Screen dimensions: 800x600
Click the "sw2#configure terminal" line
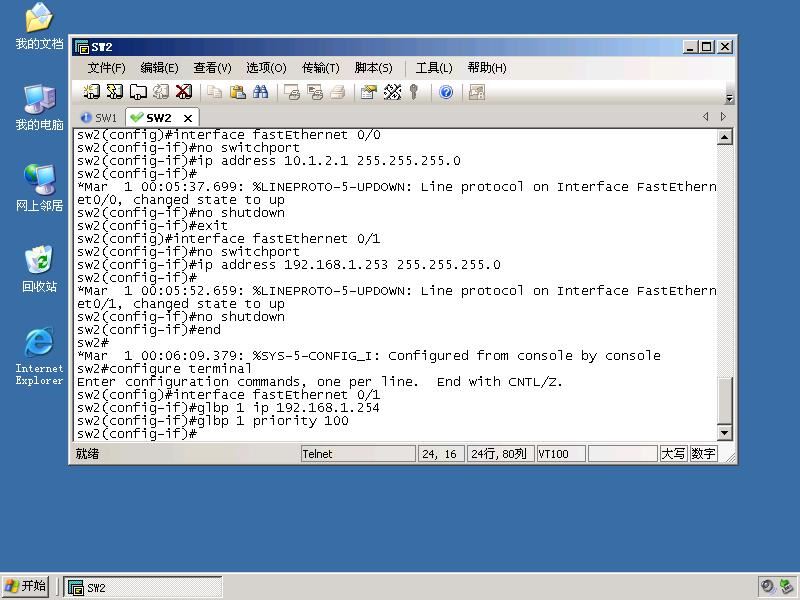pos(164,369)
